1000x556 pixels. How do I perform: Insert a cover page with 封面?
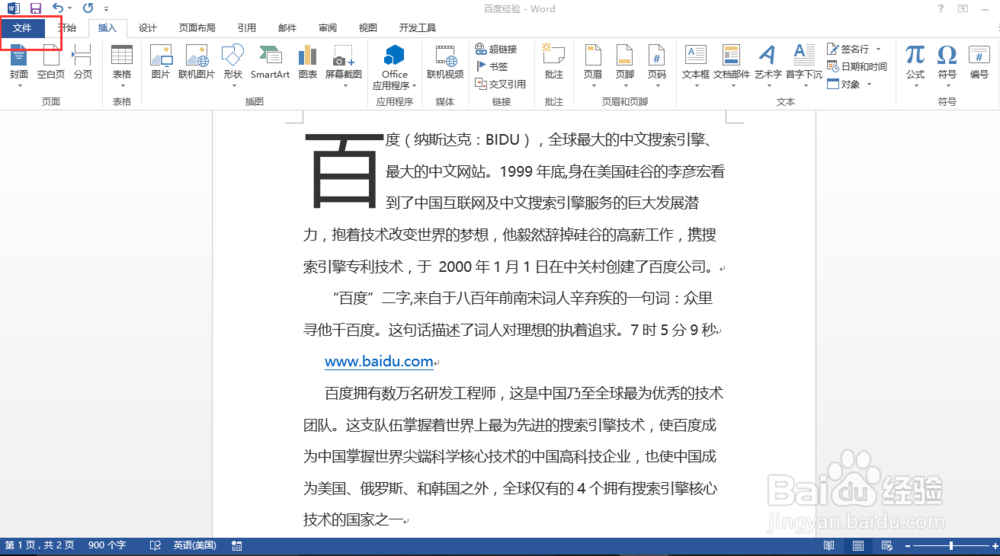[x=18, y=64]
